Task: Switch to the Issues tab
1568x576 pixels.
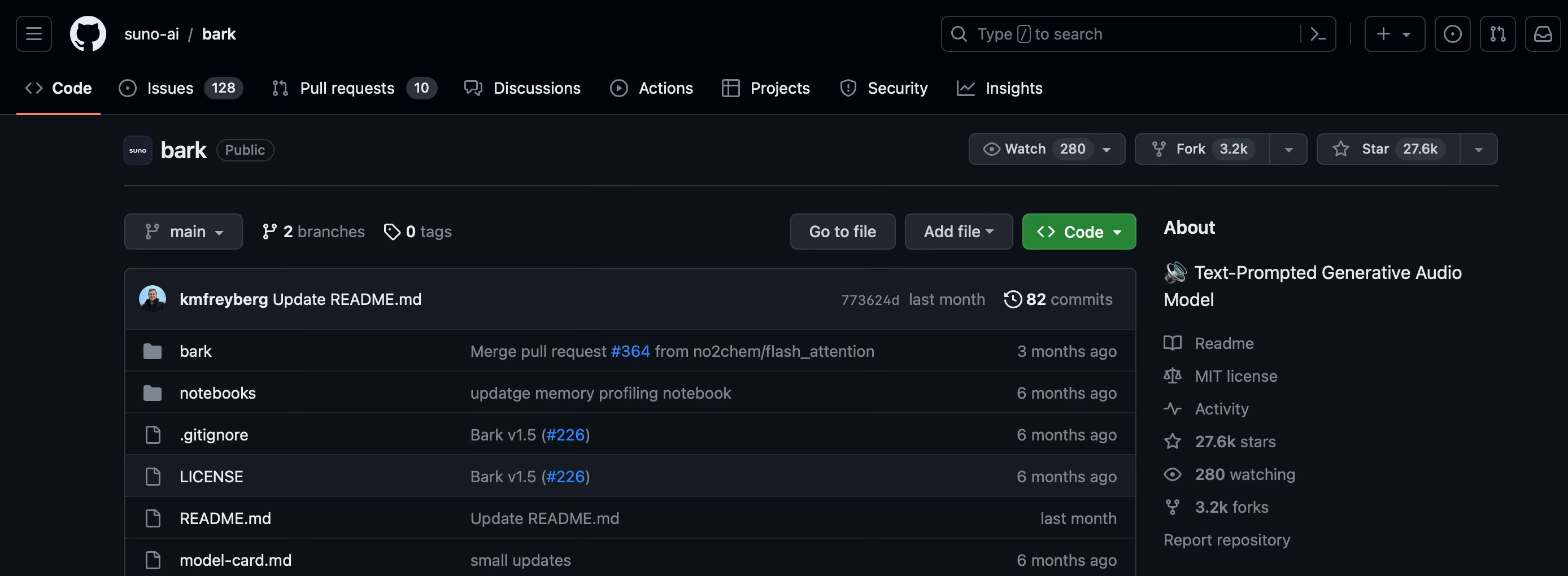Action: [181, 88]
